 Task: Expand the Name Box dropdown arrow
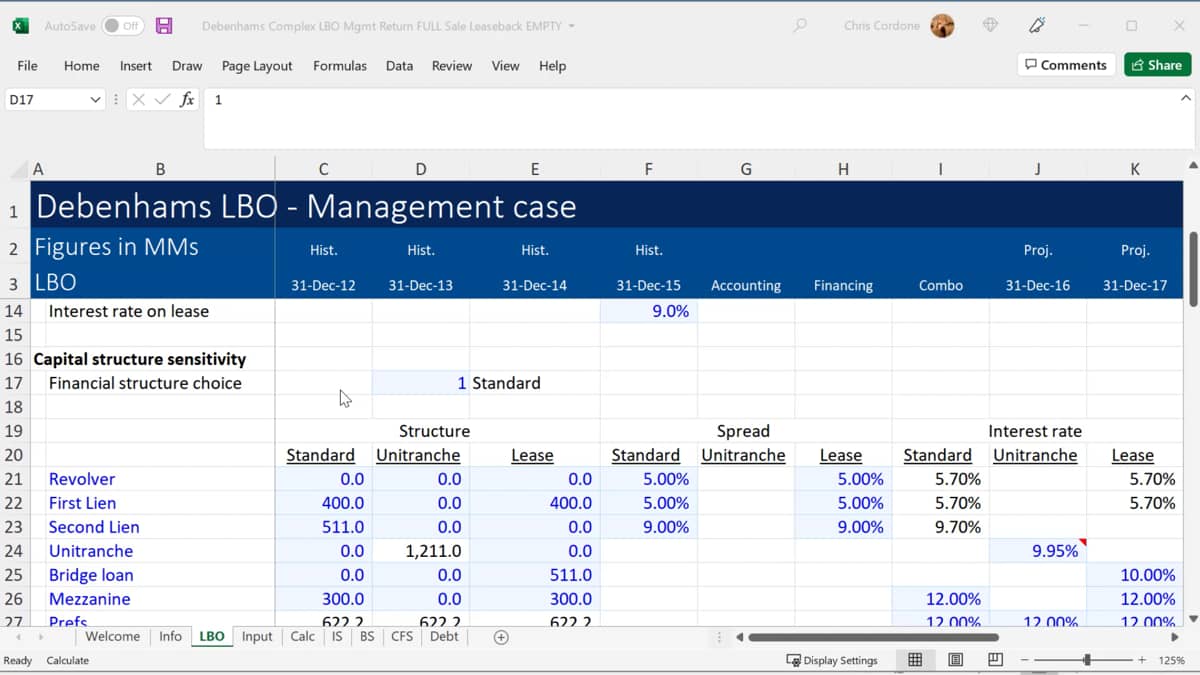coord(96,100)
